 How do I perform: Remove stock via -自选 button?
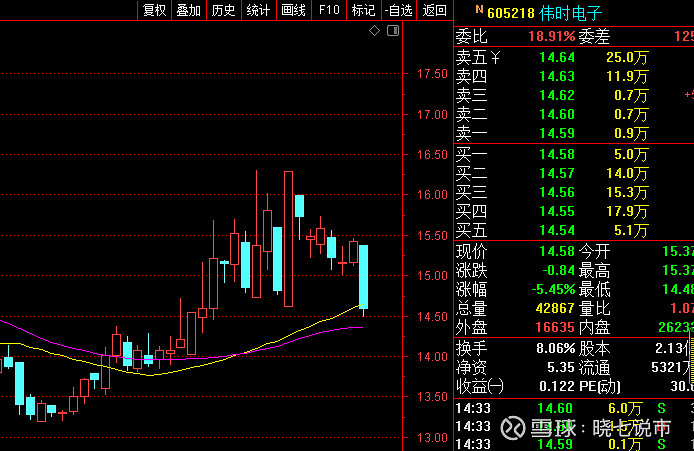pyautogui.click(x=398, y=10)
